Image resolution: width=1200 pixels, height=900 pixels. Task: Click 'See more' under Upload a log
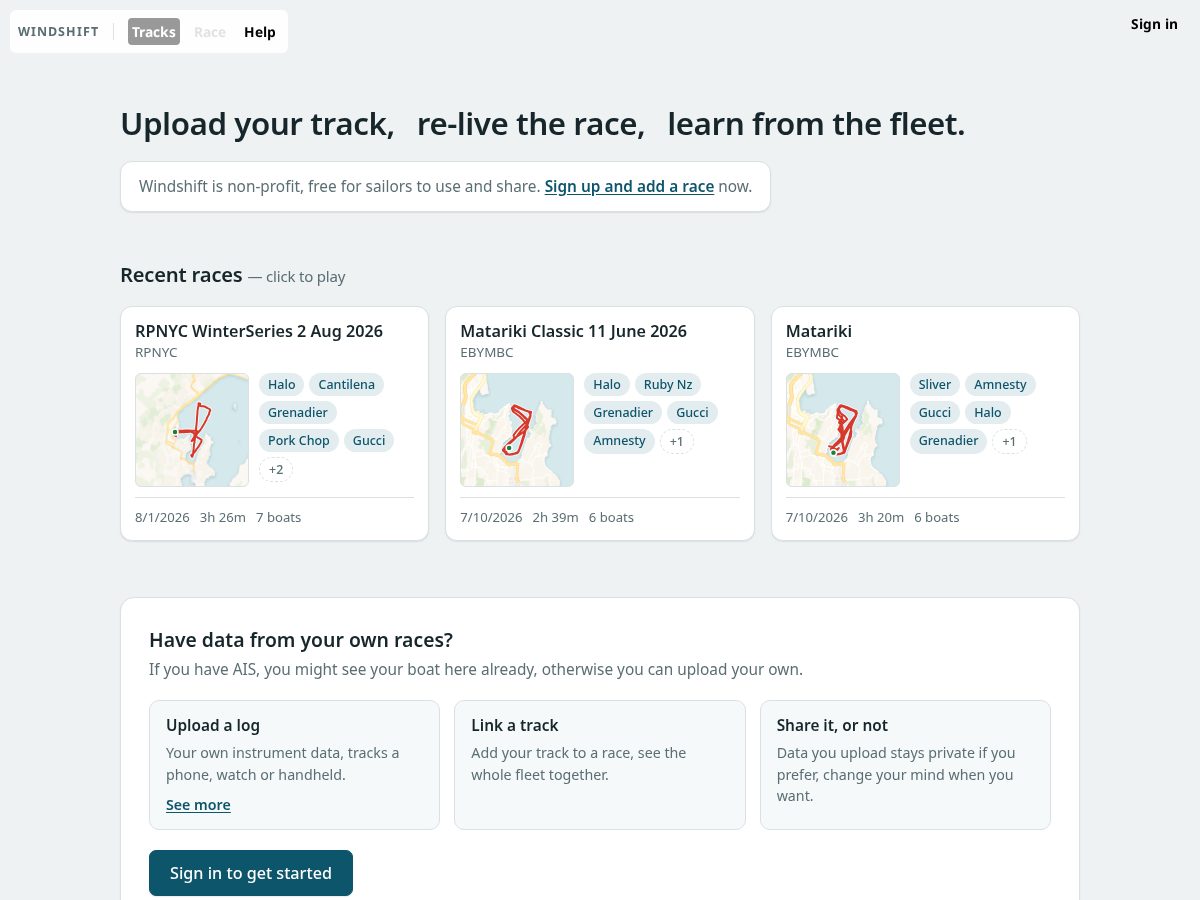[x=198, y=805]
